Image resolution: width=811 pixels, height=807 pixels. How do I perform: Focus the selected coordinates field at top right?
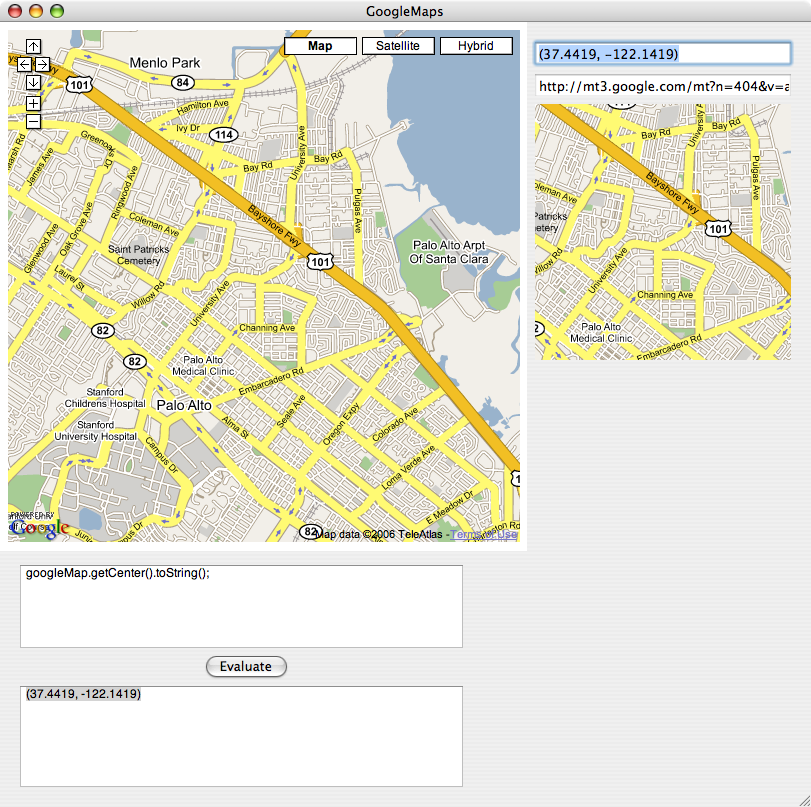tap(663, 54)
